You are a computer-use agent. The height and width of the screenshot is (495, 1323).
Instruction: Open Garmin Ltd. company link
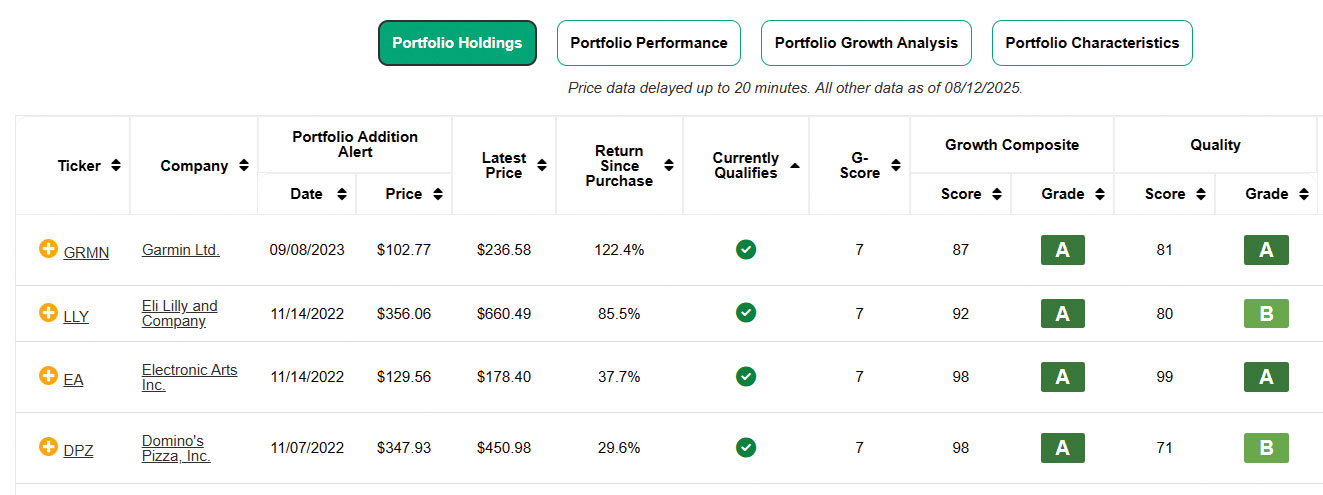point(181,249)
